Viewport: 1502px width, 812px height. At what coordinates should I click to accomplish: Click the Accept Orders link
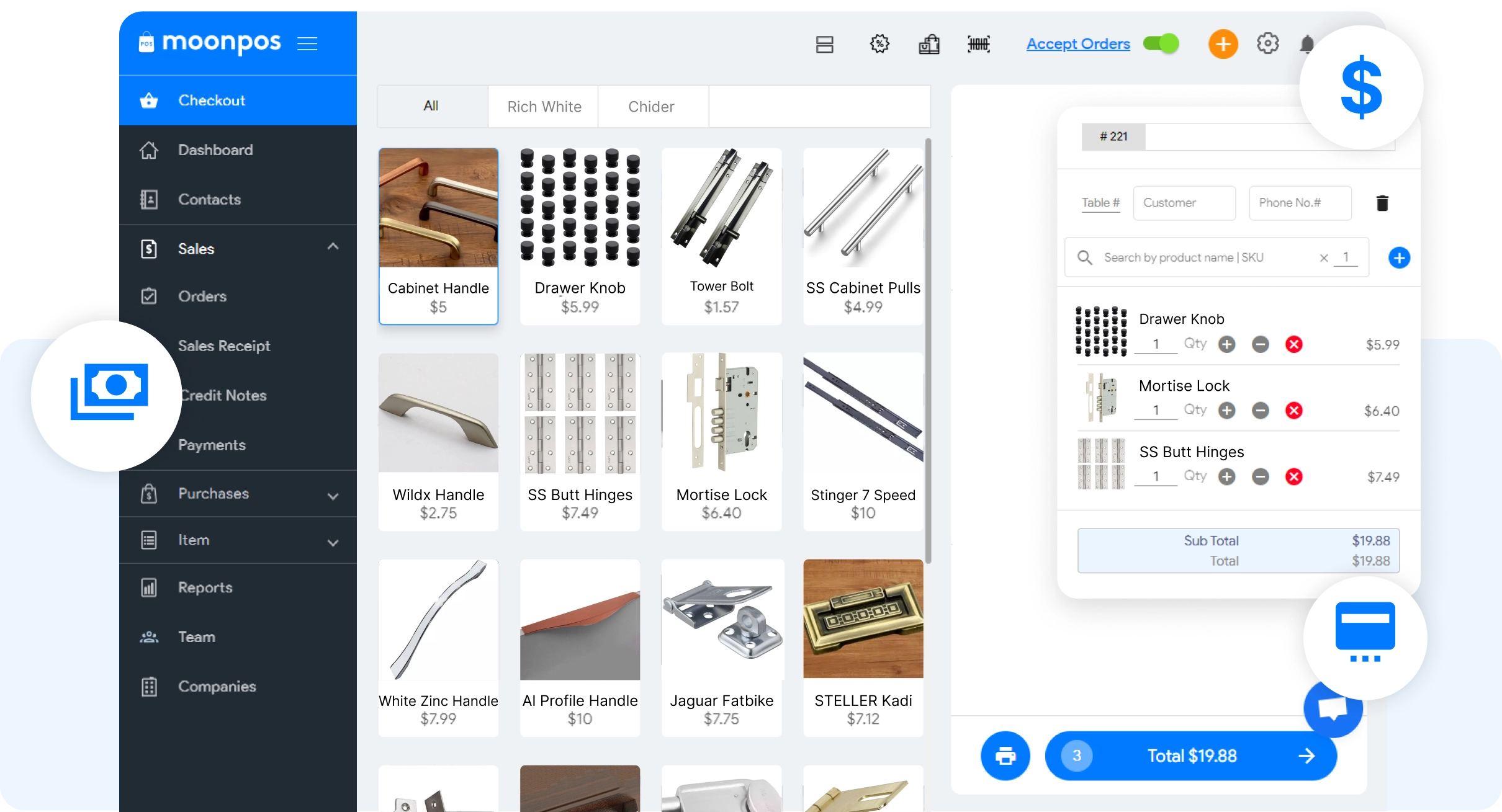click(1077, 44)
